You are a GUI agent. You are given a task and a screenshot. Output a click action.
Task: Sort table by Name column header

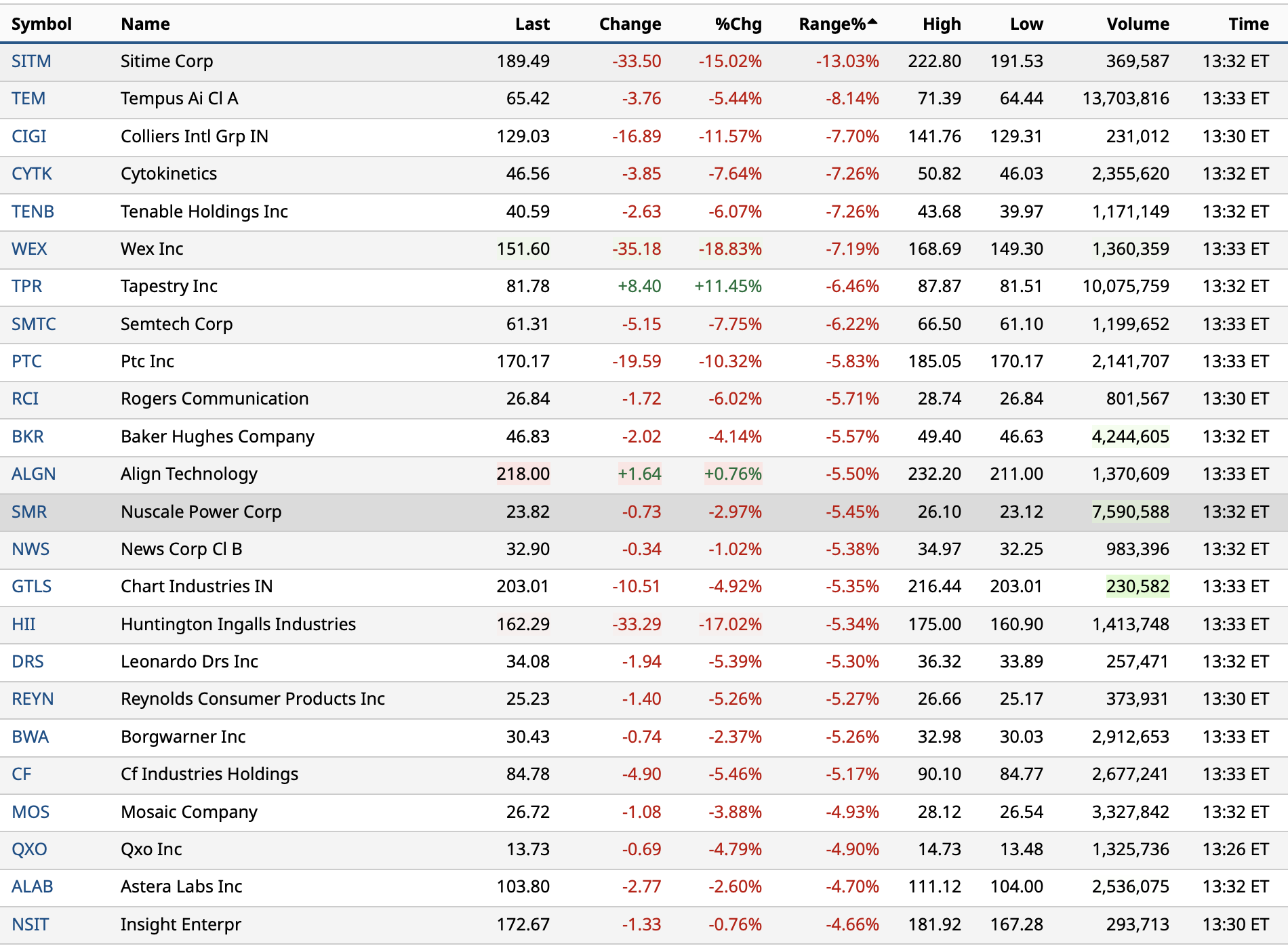tap(145, 24)
